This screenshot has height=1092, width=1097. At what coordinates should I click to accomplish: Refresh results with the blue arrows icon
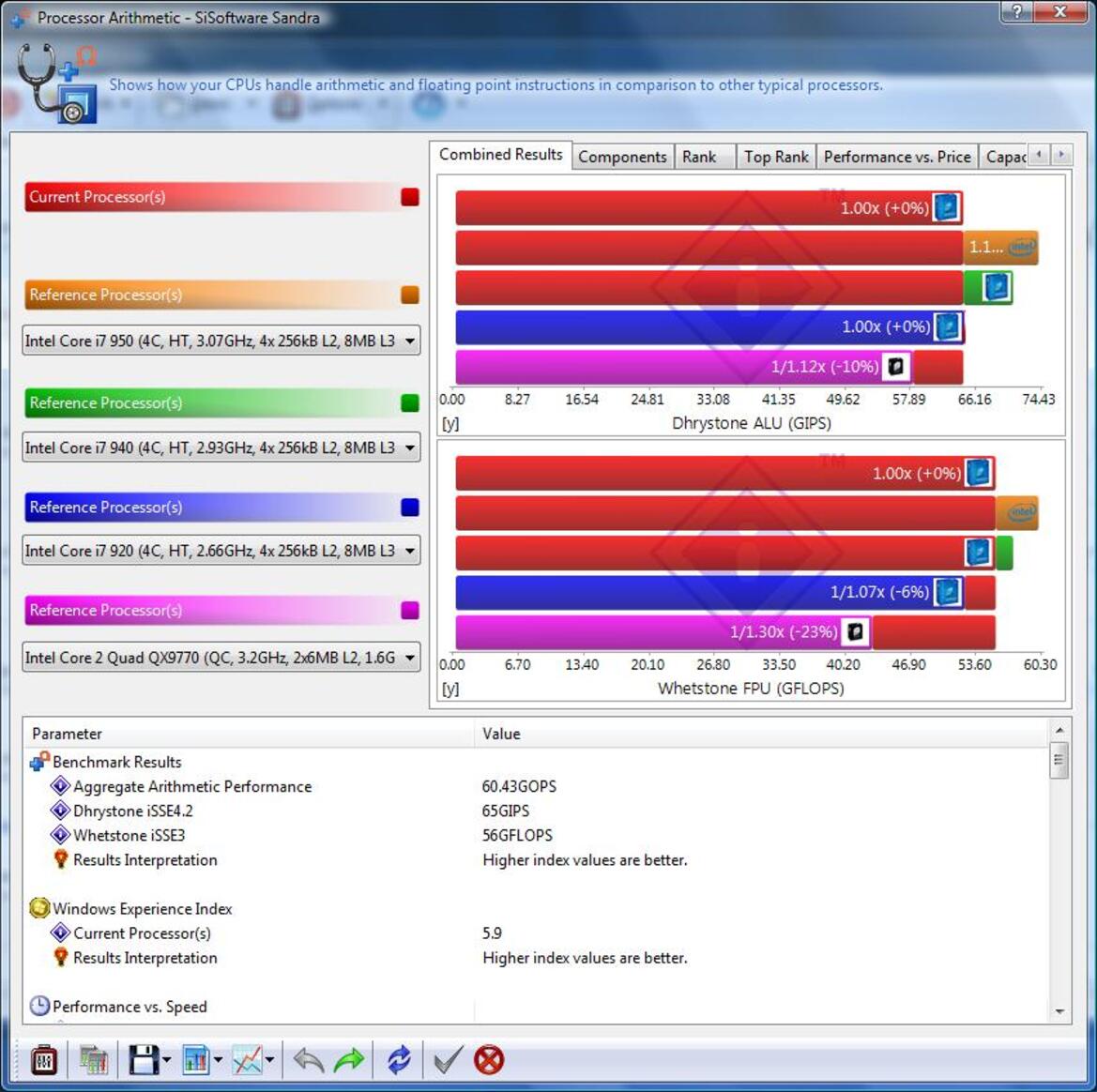tap(399, 1060)
